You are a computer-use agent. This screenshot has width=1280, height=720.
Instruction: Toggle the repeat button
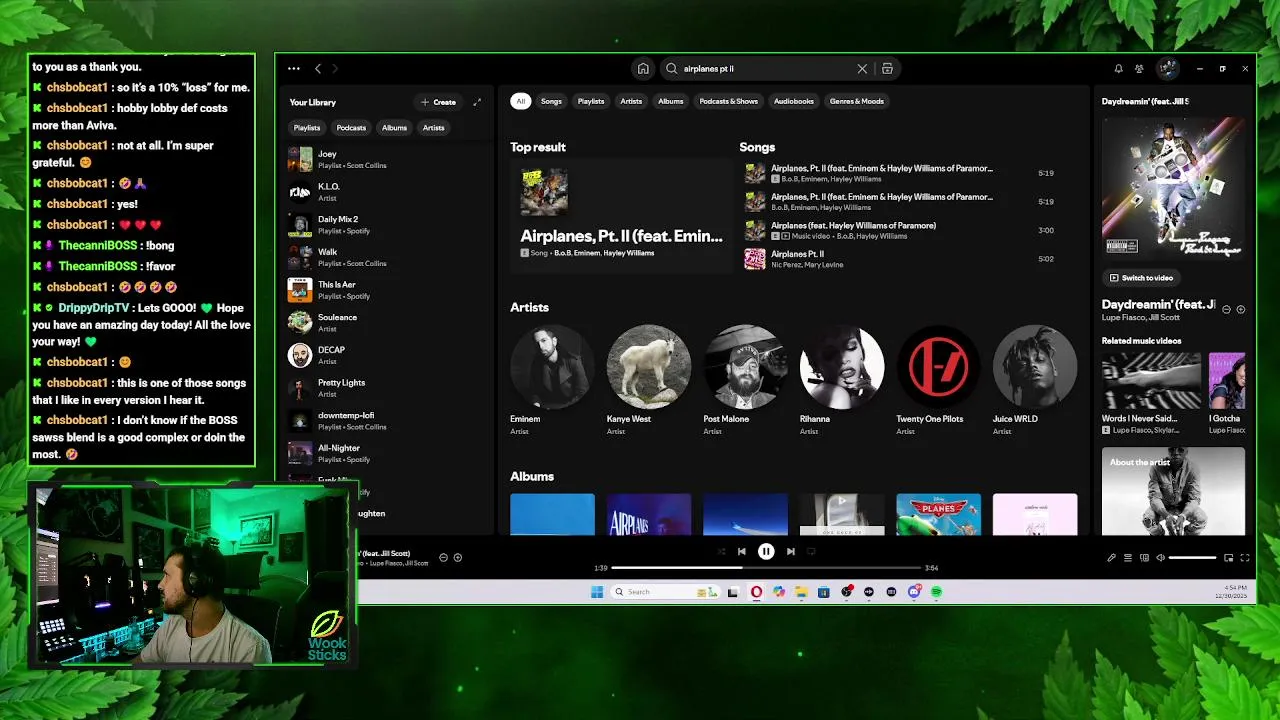pos(811,551)
